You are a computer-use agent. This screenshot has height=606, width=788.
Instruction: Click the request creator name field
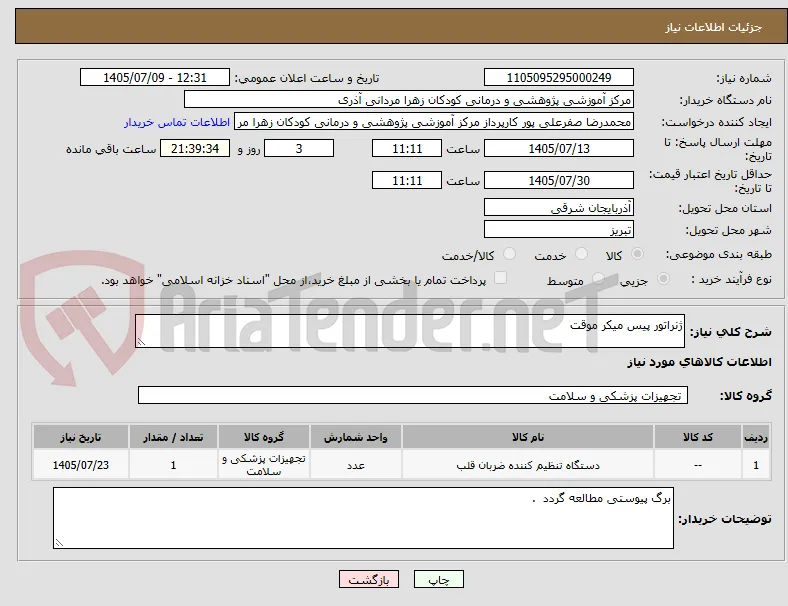click(434, 122)
